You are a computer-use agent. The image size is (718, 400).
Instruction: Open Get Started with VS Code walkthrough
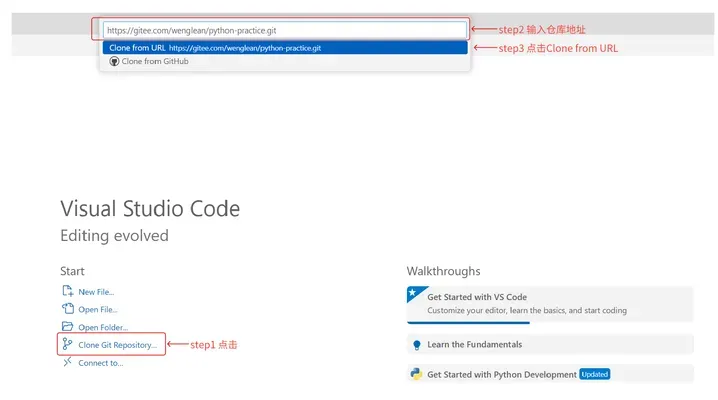(x=550, y=304)
